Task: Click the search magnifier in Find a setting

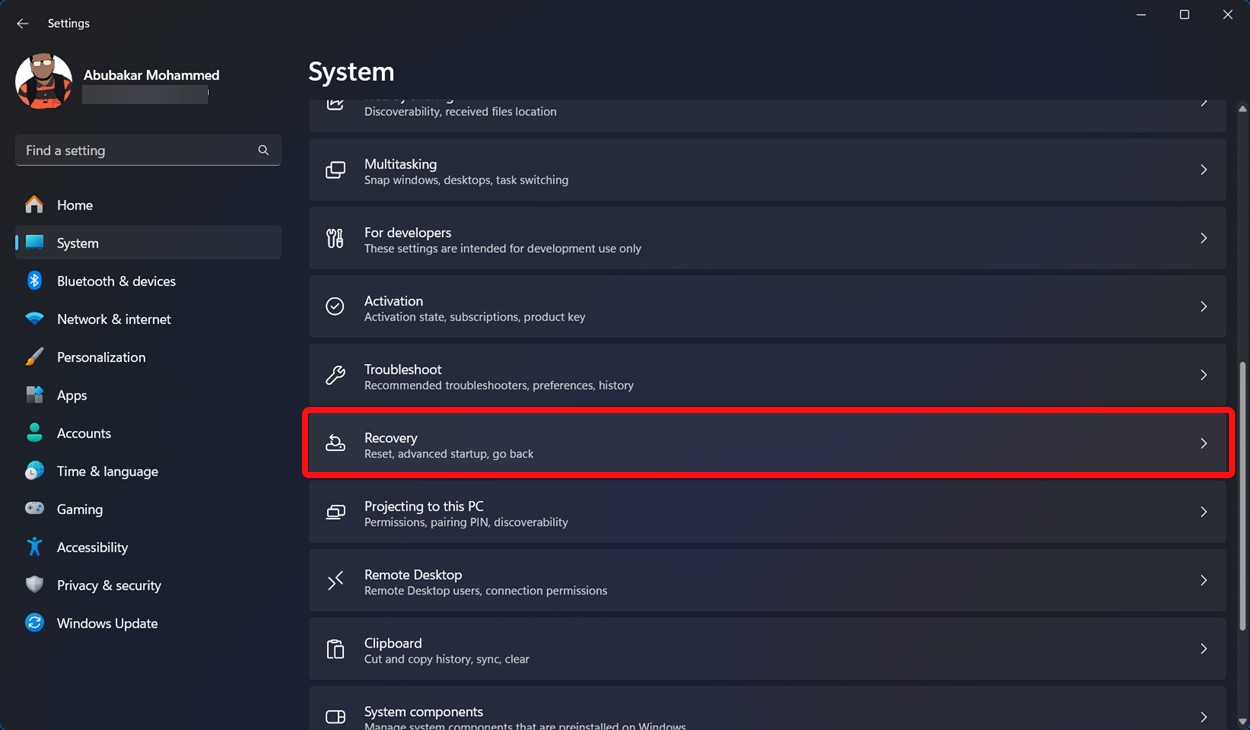Action: click(x=263, y=150)
